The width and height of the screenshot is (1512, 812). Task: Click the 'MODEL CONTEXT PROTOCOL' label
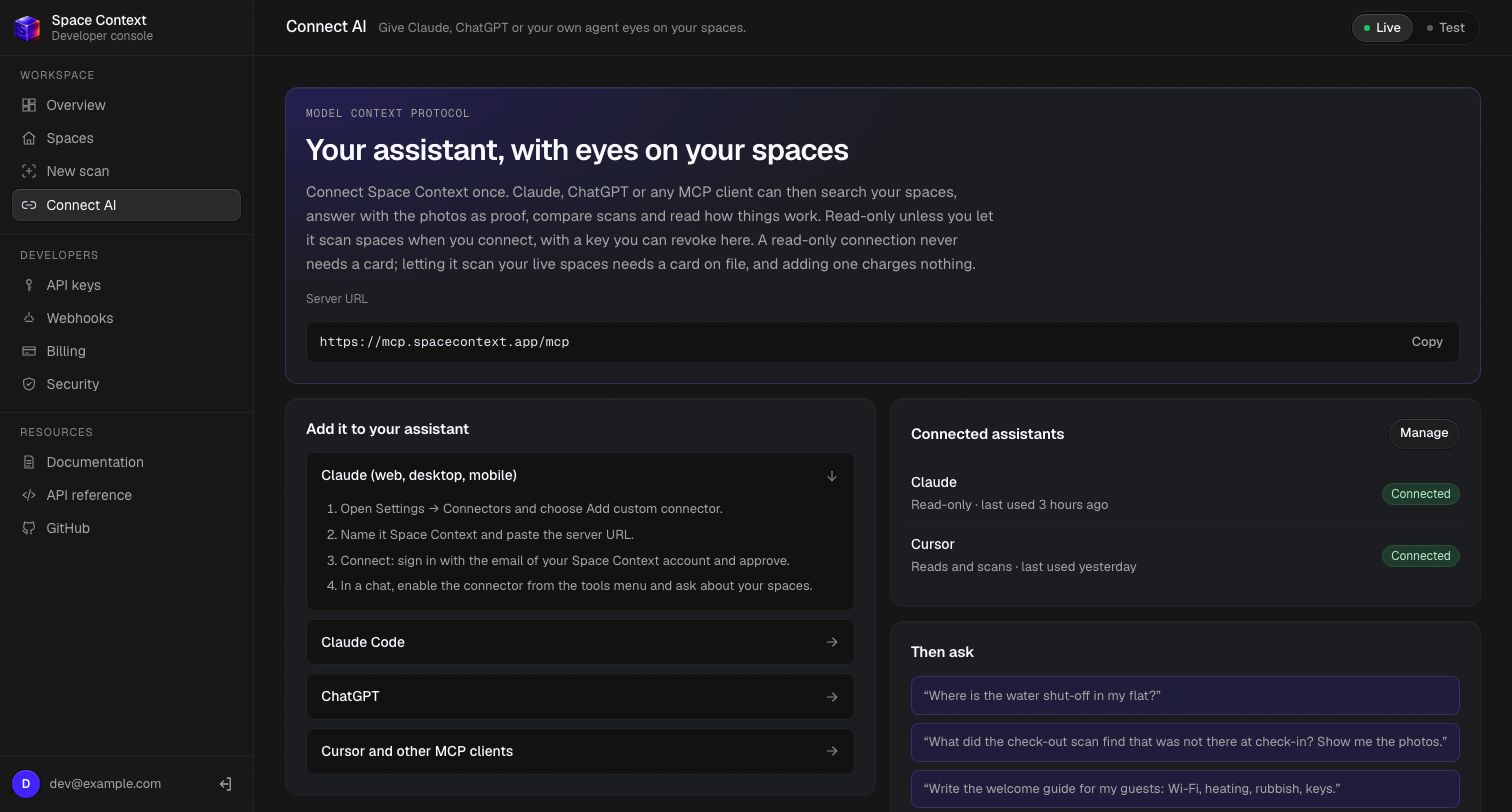tap(387, 113)
